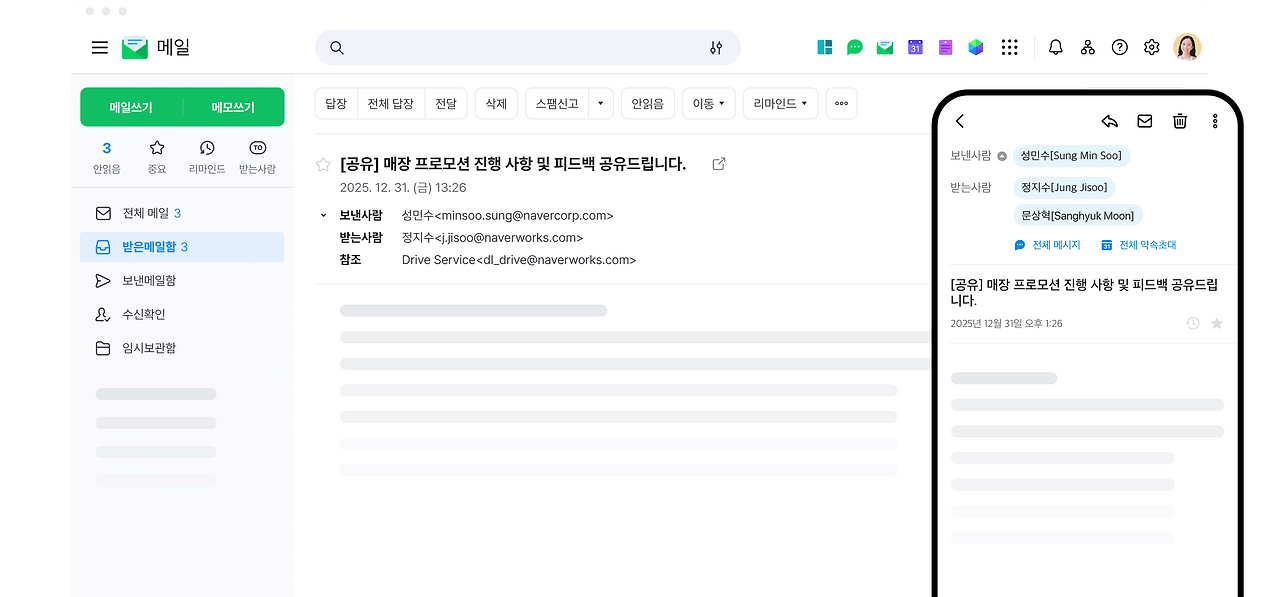Open the hamburger navigation menu
This screenshot has width=1280, height=597.
click(x=99, y=47)
